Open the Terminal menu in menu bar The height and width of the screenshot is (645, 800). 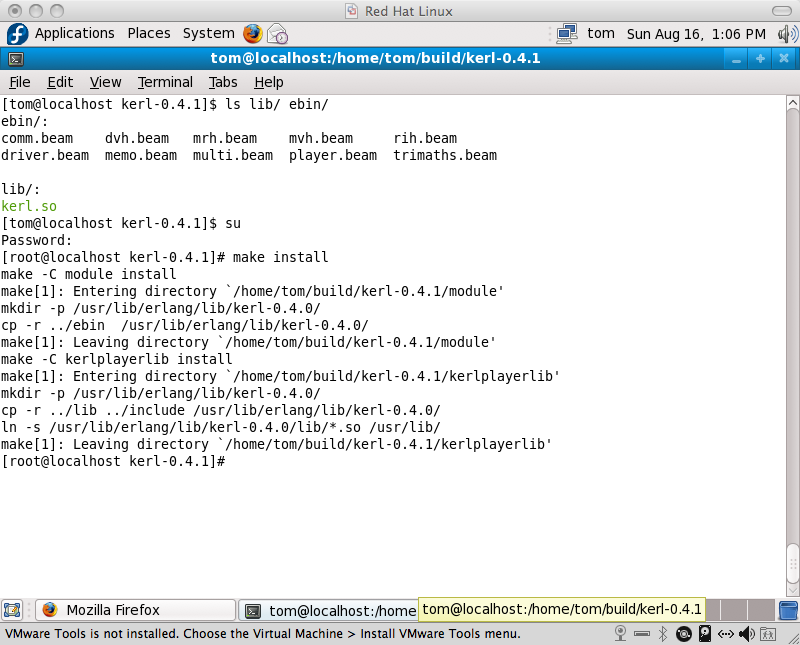tap(165, 82)
